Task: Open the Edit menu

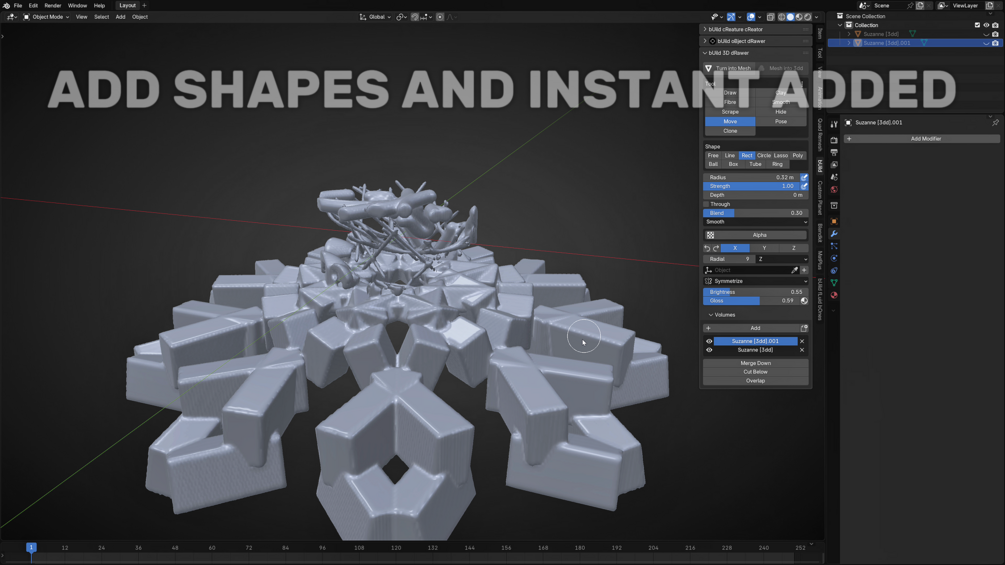Action: pyautogui.click(x=33, y=5)
